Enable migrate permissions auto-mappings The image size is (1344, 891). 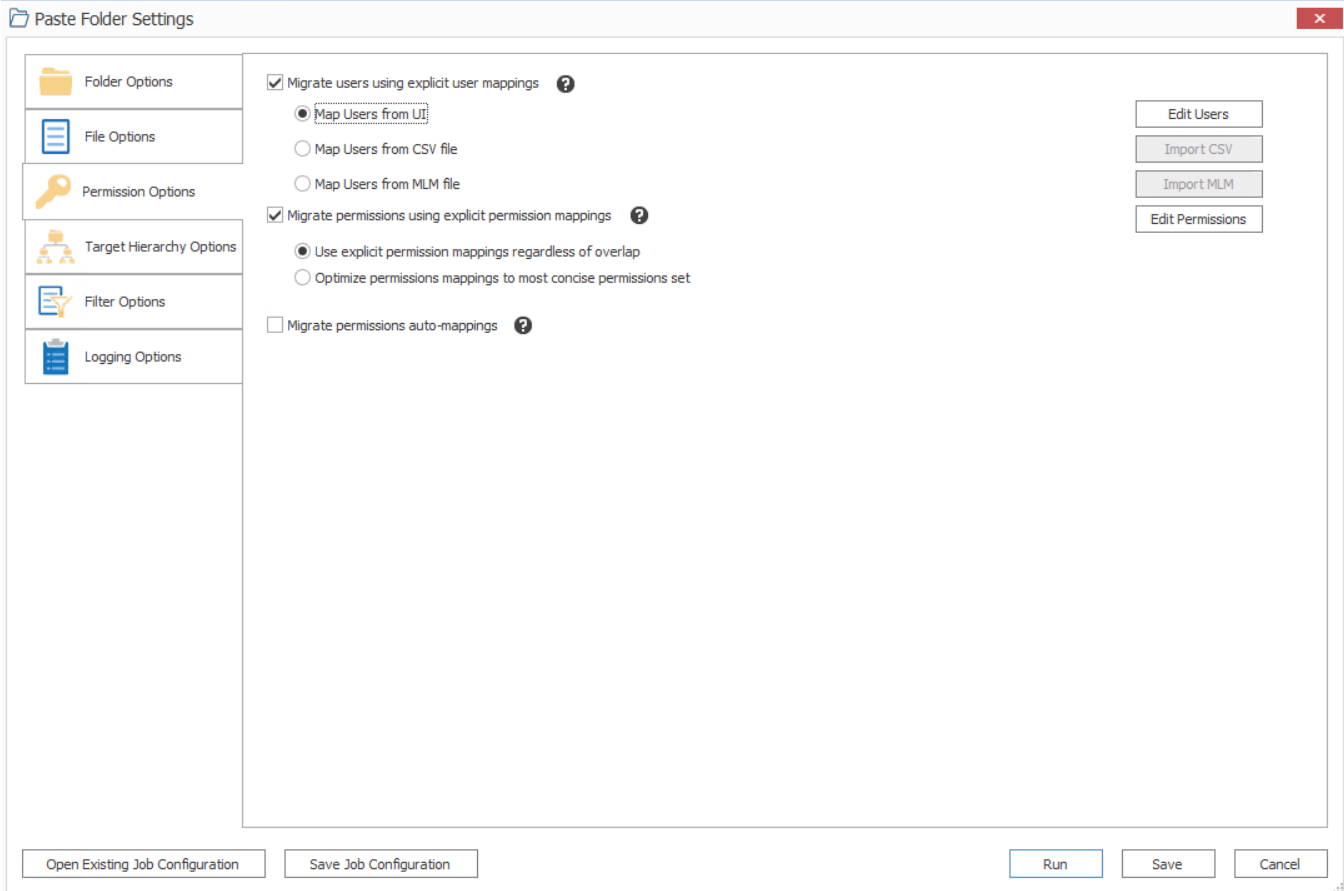pyautogui.click(x=274, y=325)
